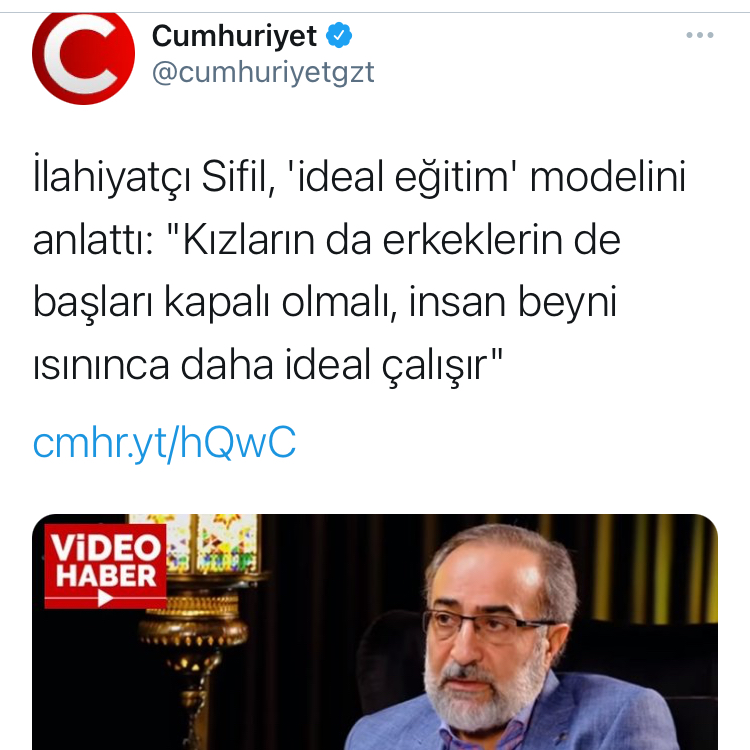Tap the word VİDEO on the badge

point(106,547)
